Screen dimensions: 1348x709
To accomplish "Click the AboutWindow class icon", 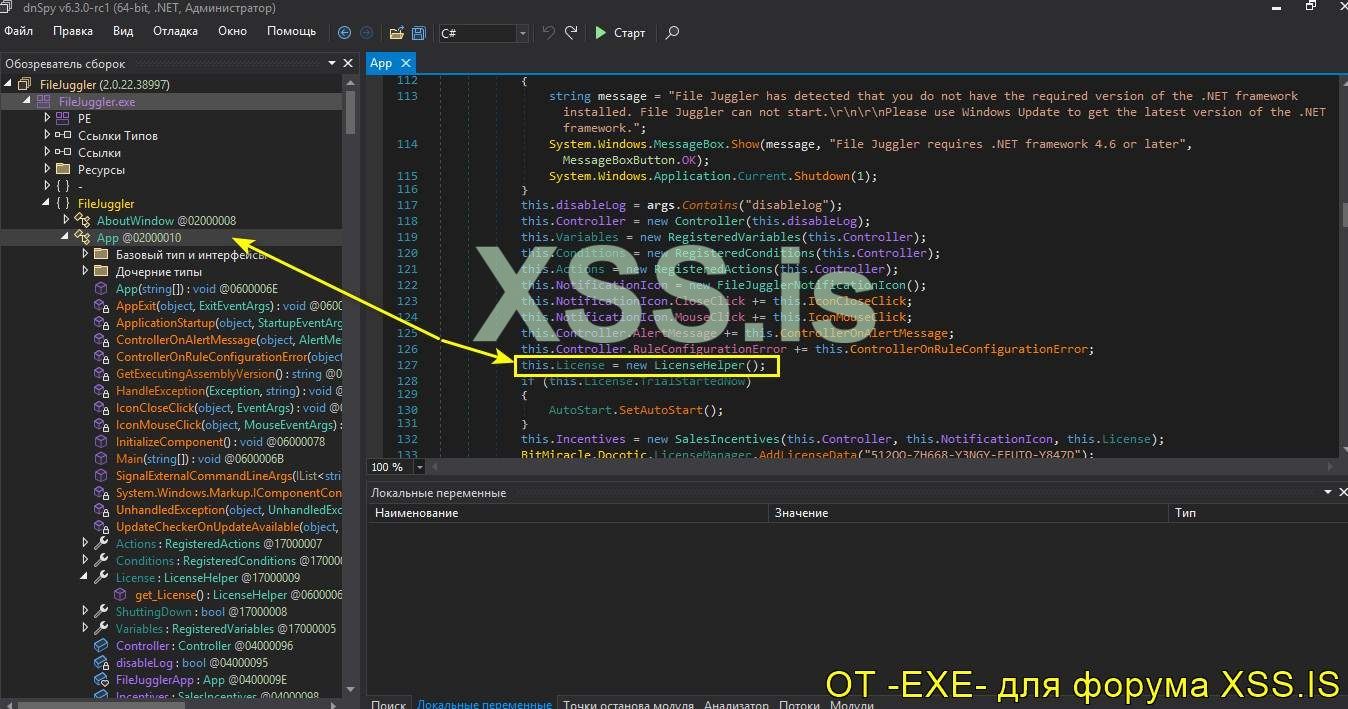I will click(x=82, y=220).
